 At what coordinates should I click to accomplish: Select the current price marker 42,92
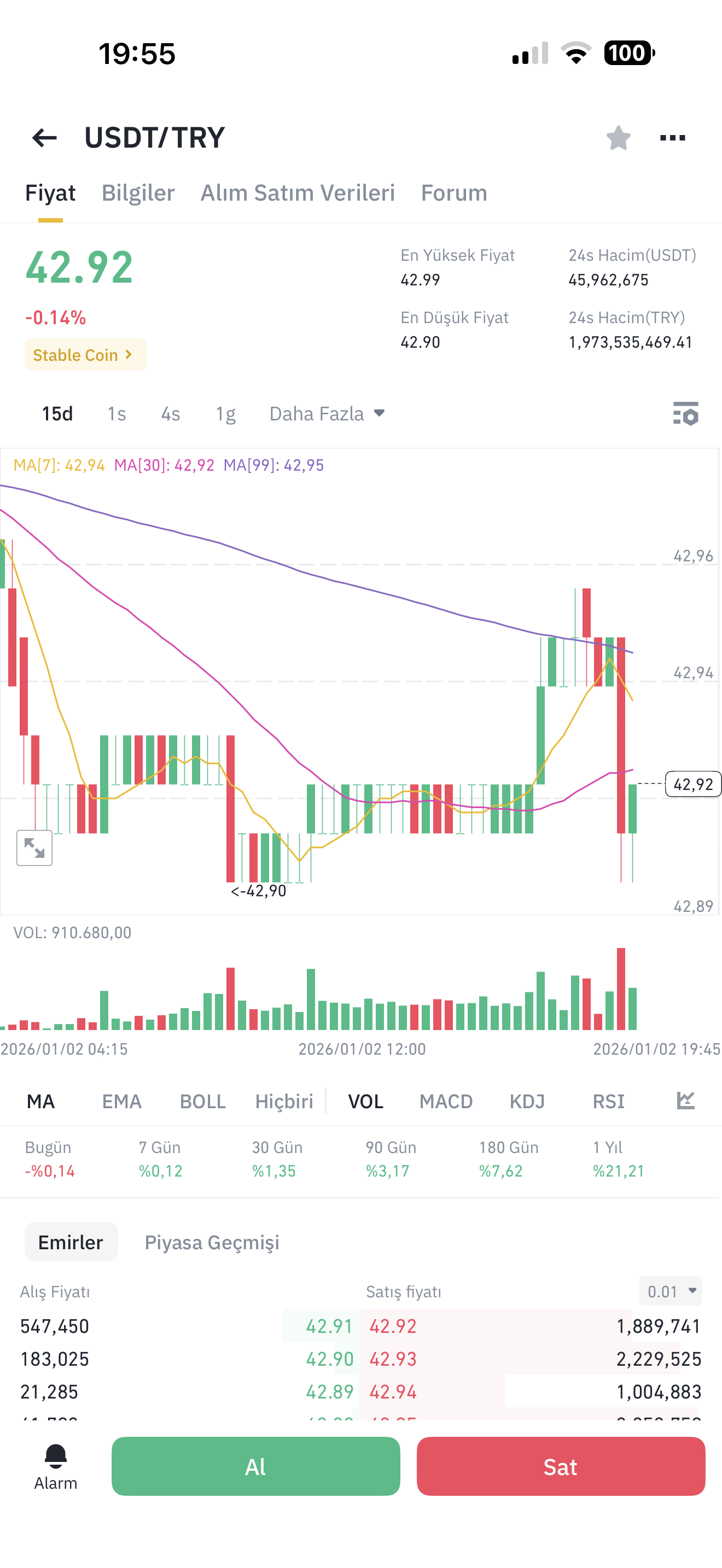coord(693,784)
